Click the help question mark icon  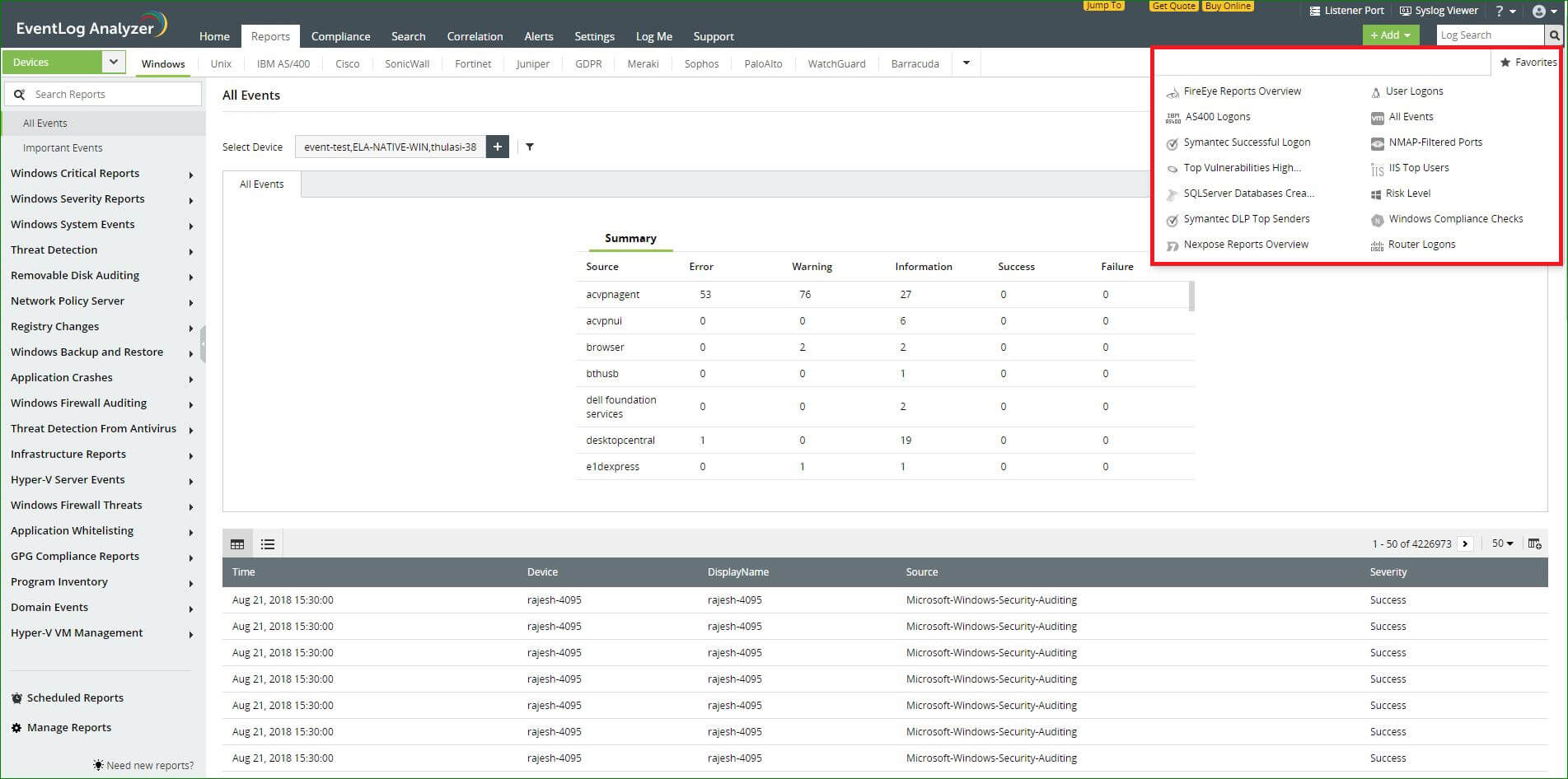[x=1500, y=12]
